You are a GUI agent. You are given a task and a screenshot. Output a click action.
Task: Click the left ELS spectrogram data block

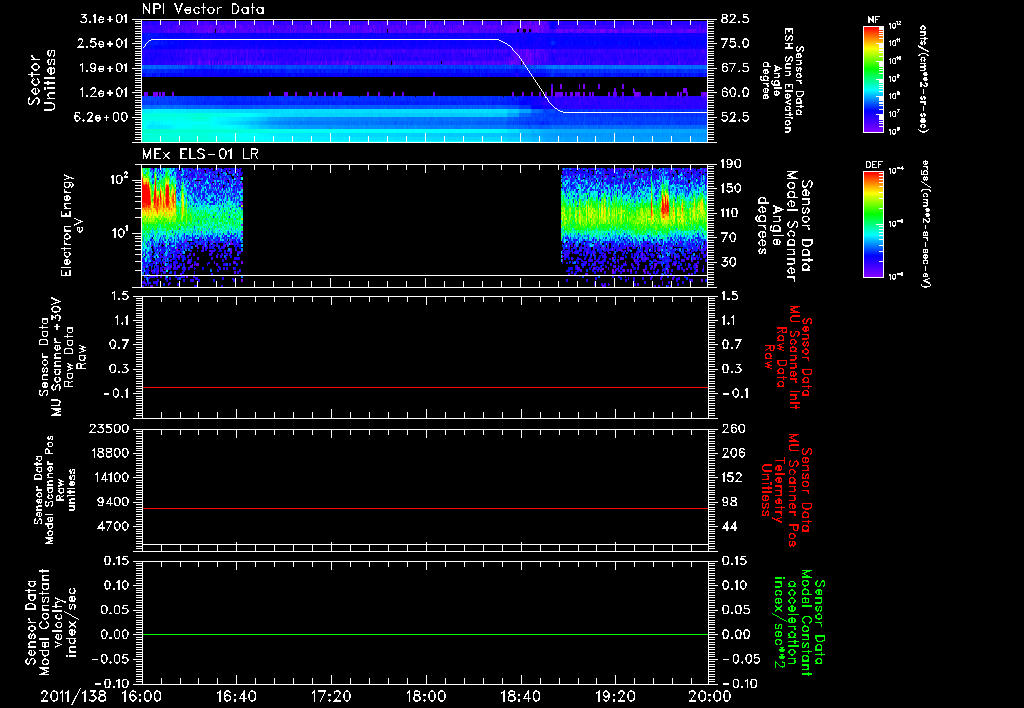[x=192, y=225]
